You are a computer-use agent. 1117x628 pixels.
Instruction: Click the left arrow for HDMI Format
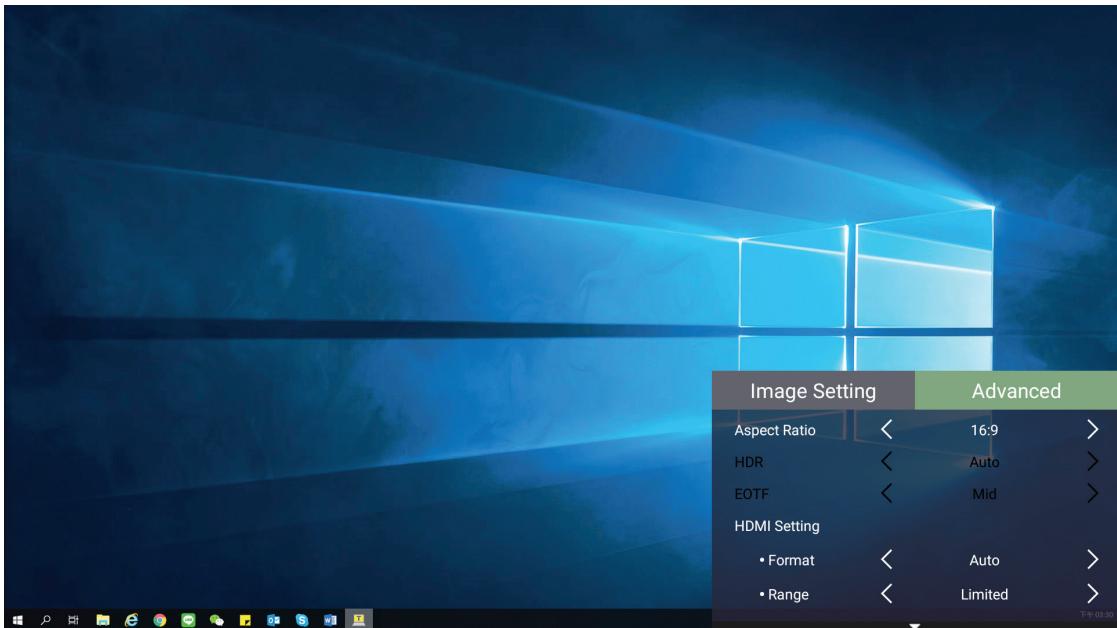click(x=886, y=560)
